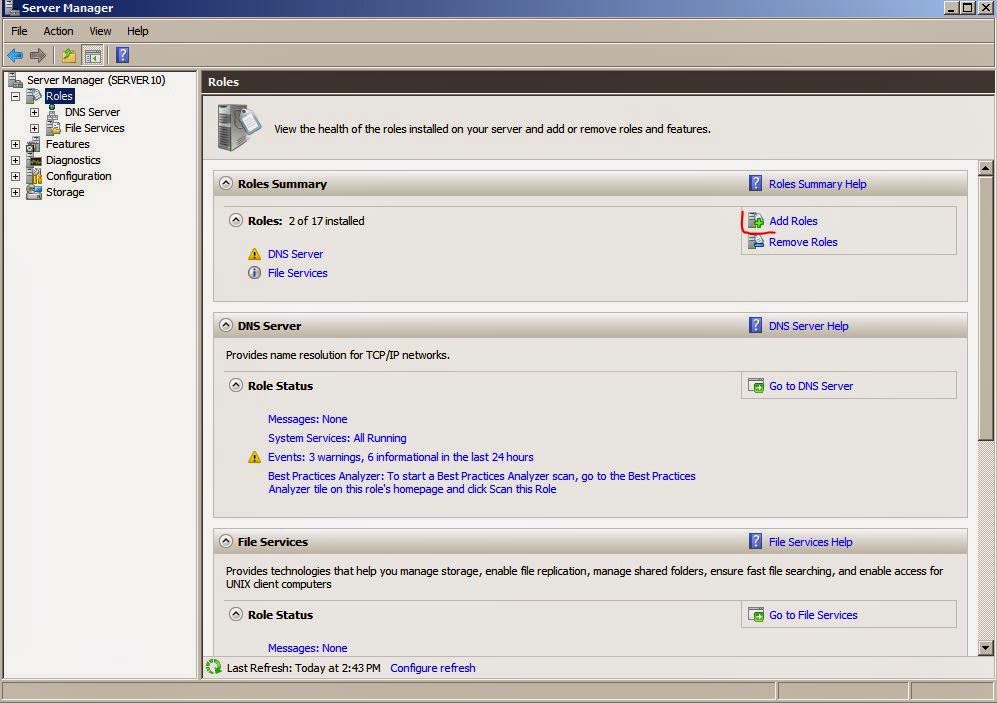Click the Configuration tree node icon
The image size is (997, 703).
click(34, 176)
